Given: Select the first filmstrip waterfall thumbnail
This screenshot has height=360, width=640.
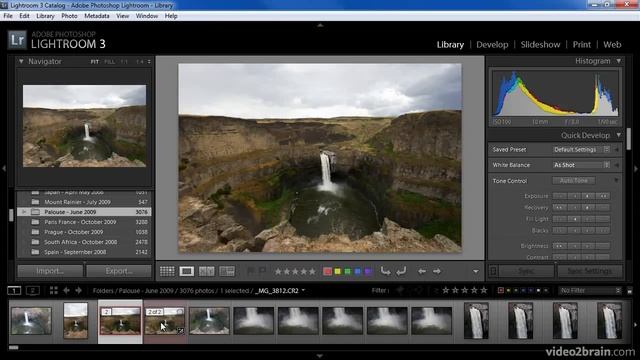Looking at the screenshot, I should (x=31, y=321).
